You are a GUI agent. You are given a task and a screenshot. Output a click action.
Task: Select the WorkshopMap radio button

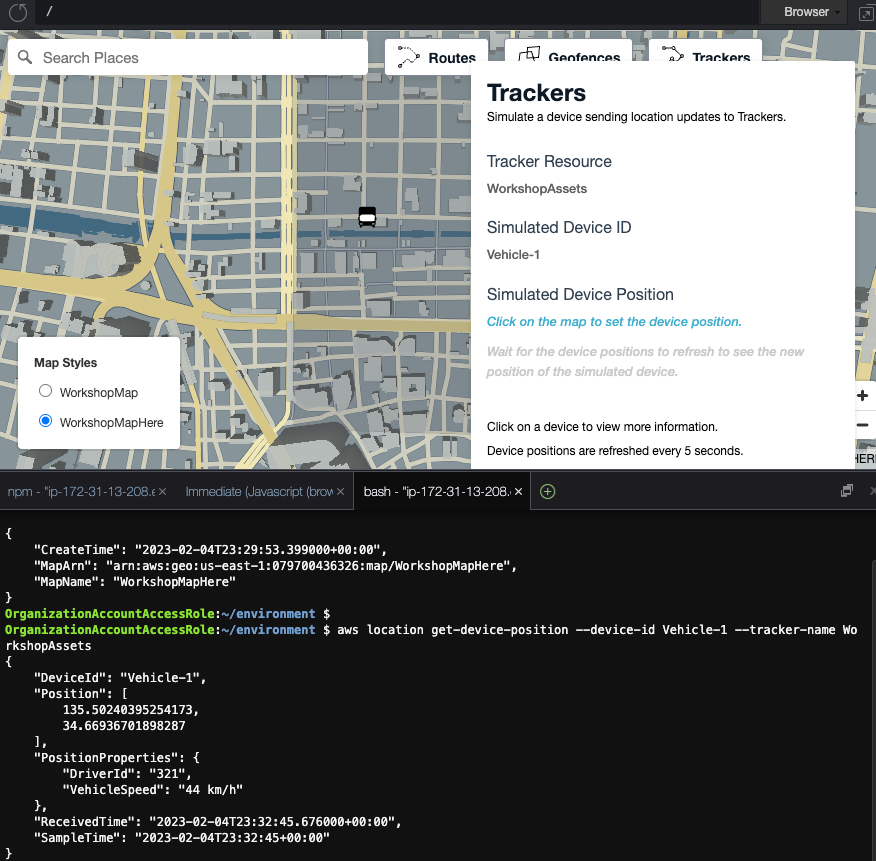coord(46,391)
